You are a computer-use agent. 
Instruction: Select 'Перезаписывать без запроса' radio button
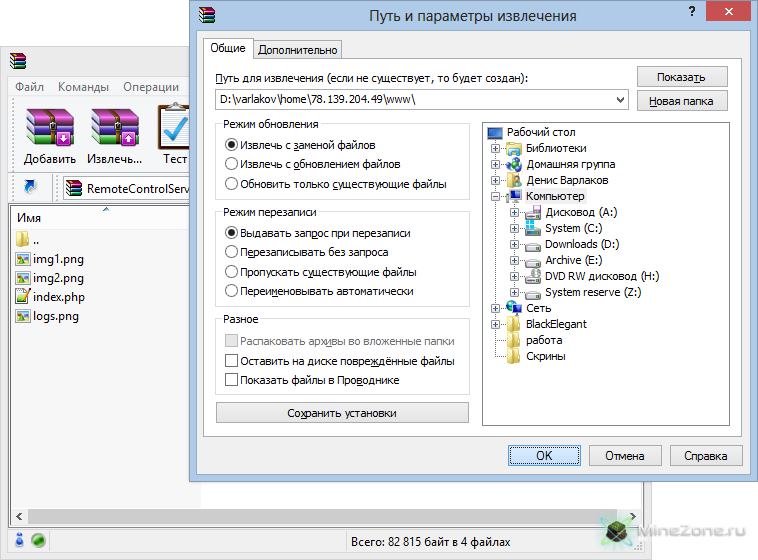point(232,252)
